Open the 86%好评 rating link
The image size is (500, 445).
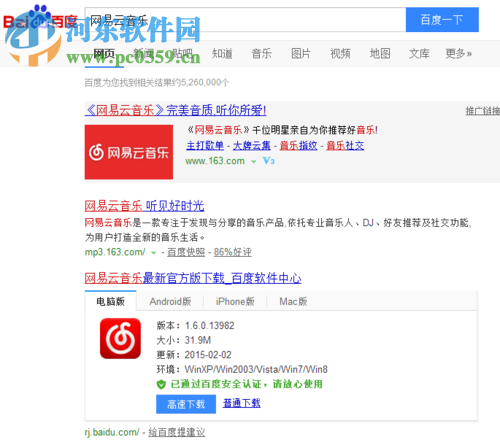(x=232, y=252)
